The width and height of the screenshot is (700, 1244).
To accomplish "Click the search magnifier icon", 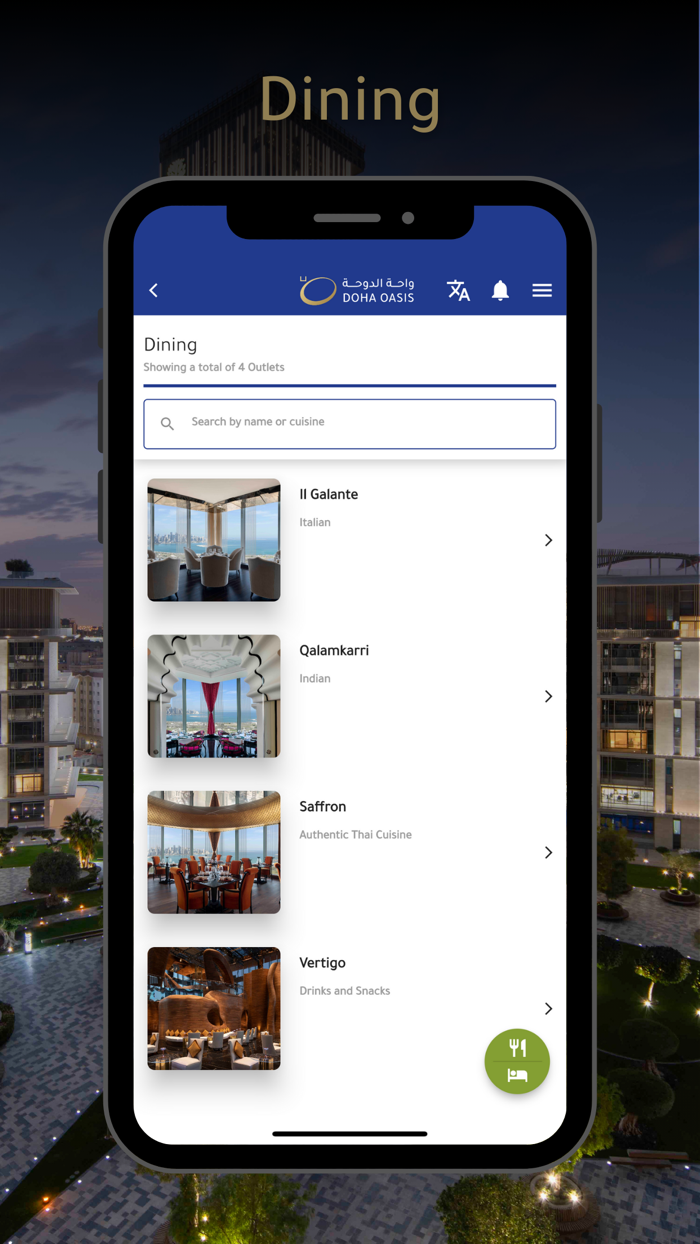I will tap(168, 424).
